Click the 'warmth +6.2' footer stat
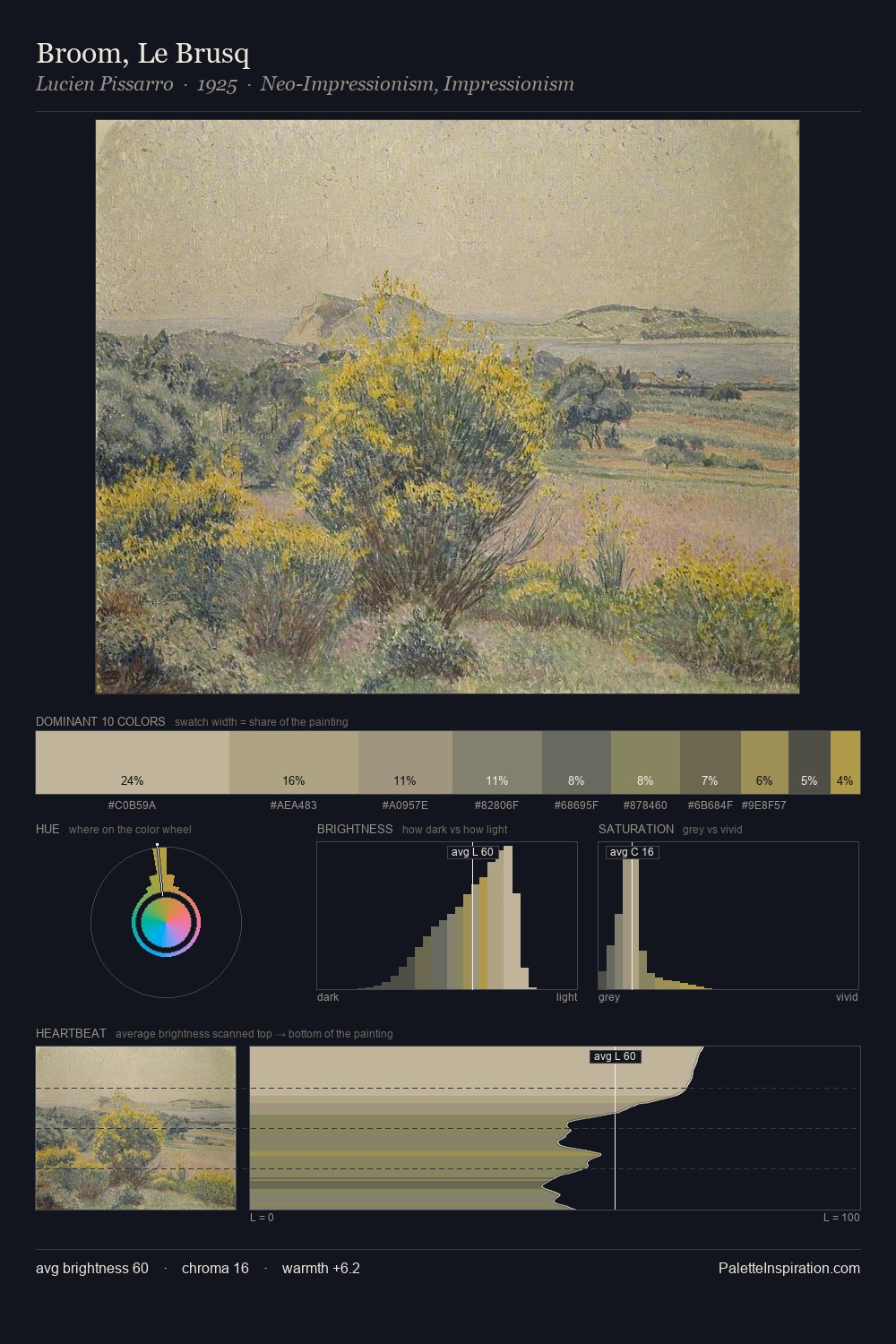Image resolution: width=896 pixels, height=1344 pixels. point(321,1268)
